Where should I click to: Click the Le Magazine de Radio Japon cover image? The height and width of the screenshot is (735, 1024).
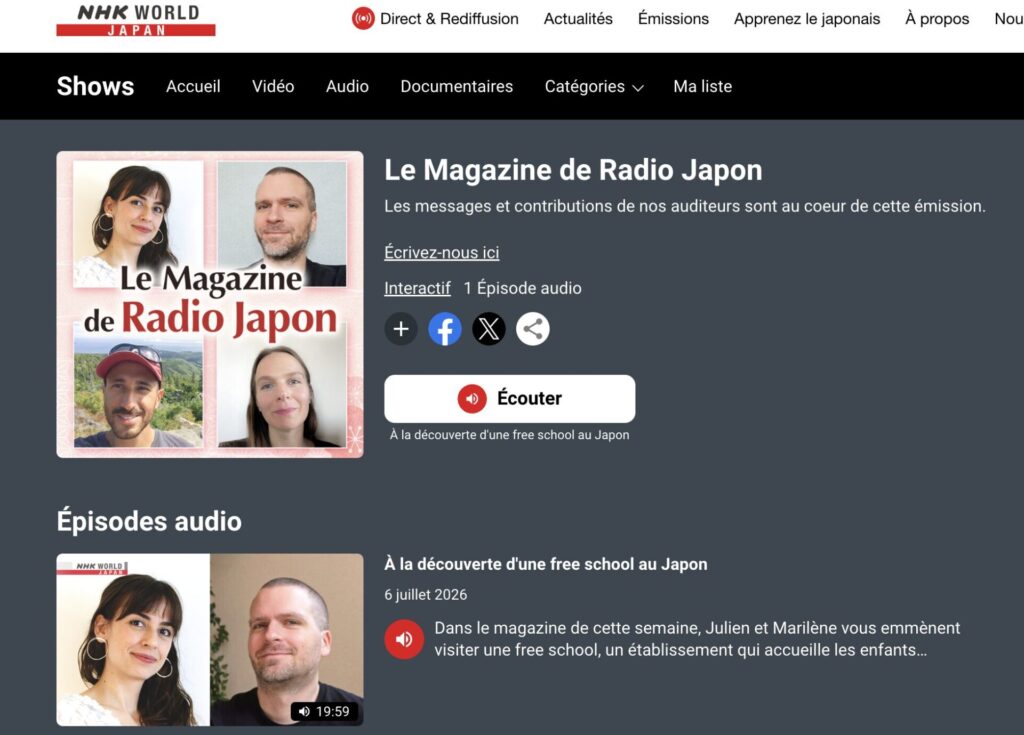[210, 304]
